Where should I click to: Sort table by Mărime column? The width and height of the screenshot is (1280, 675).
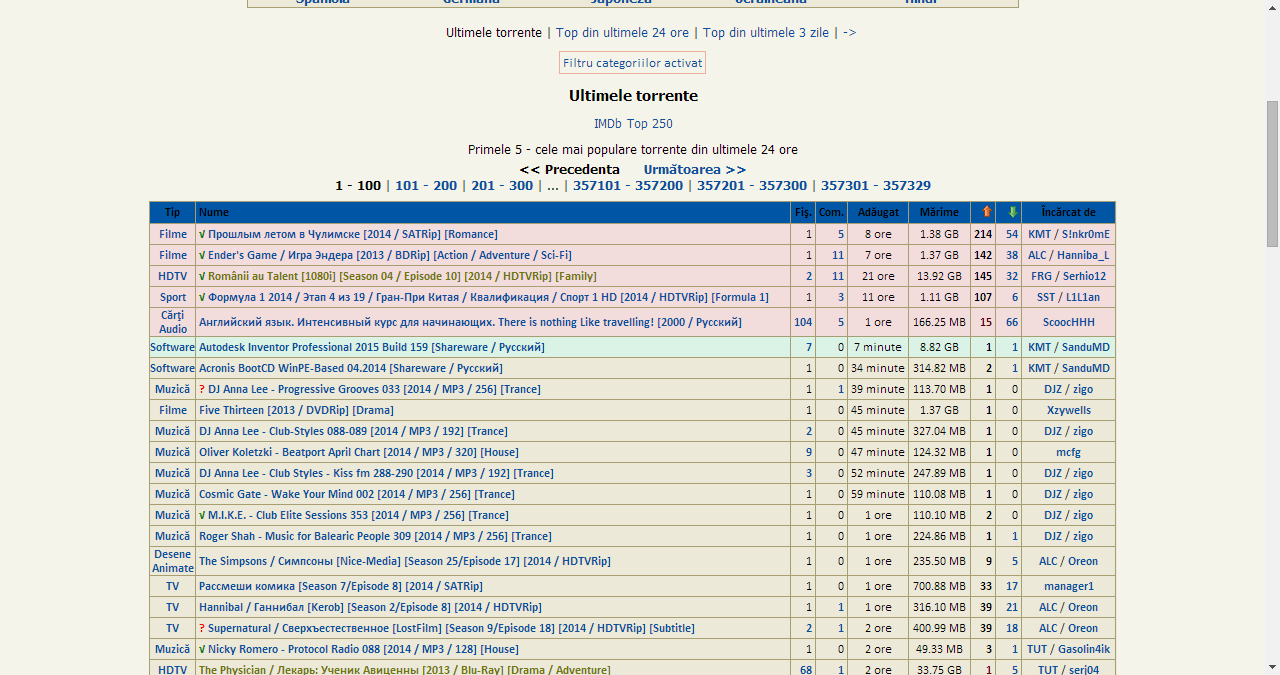coord(939,212)
